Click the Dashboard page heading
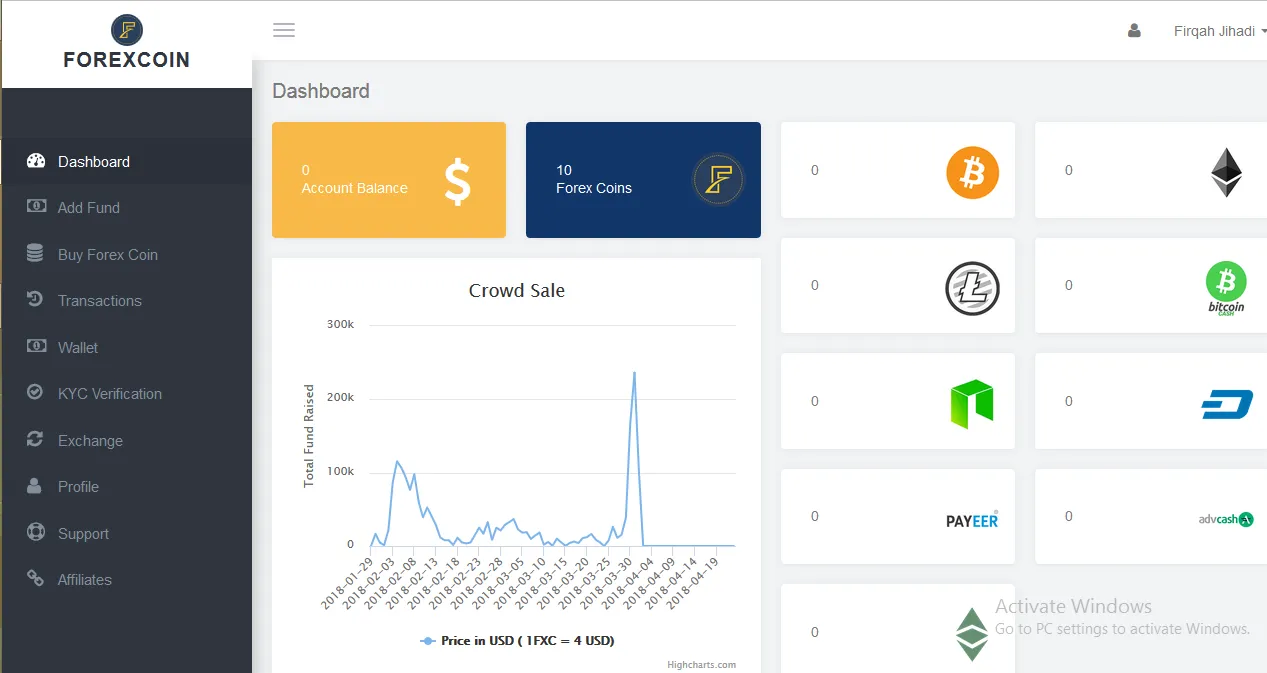This screenshot has width=1267, height=673. pos(321,91)
